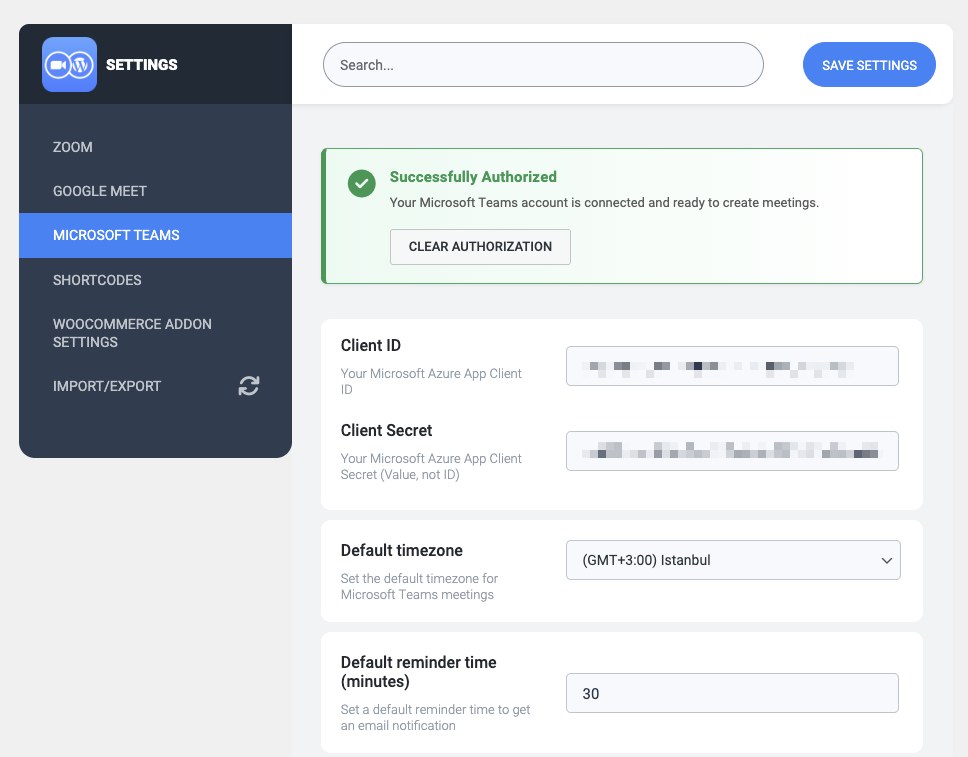The image size is (968, 757).
Task: Click the SETTINGS title in header
Action: coord(142,65)
